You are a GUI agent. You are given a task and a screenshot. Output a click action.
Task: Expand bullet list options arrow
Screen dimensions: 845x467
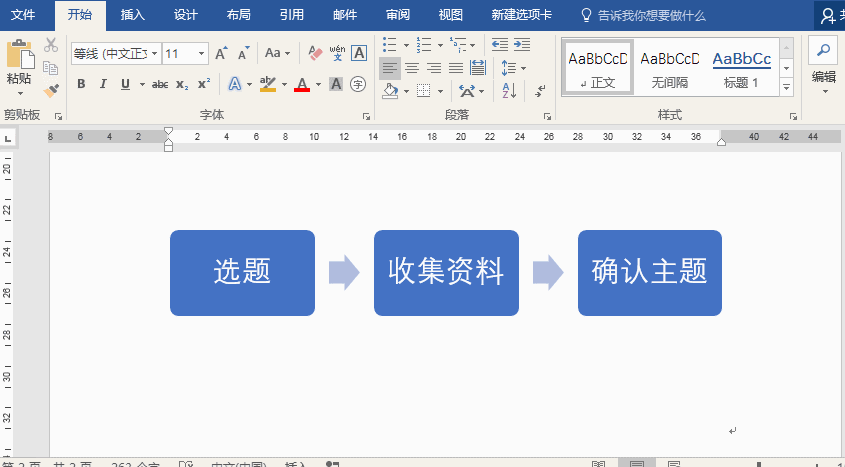coord(406,45)
